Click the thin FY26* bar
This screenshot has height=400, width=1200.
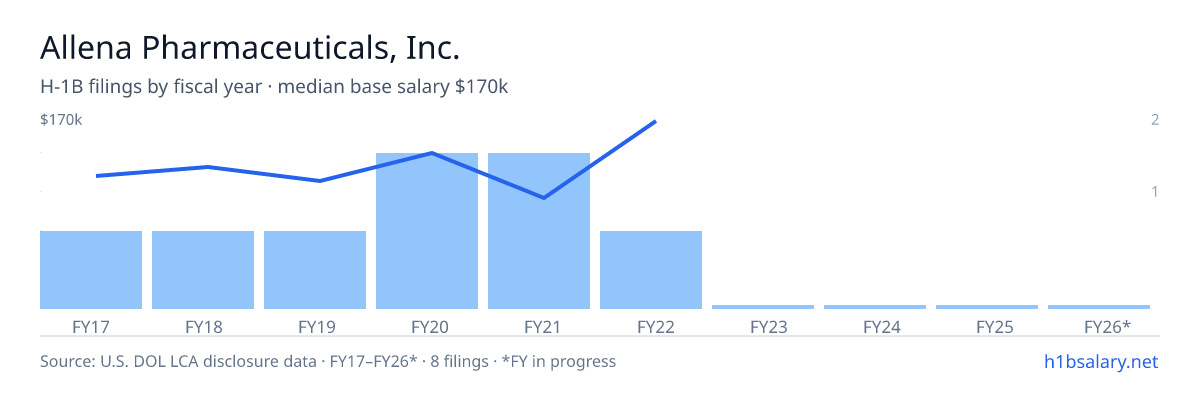pos(1099,307)
